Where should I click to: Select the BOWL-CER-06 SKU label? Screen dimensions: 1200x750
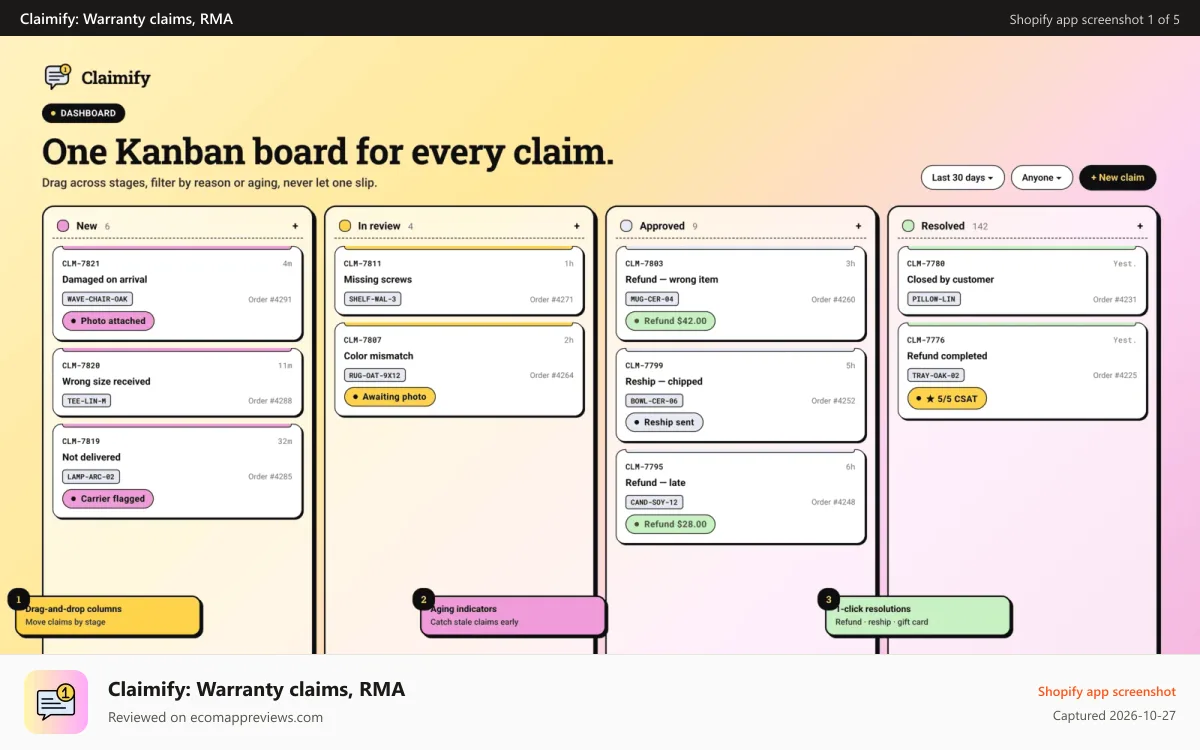point(655,401)
